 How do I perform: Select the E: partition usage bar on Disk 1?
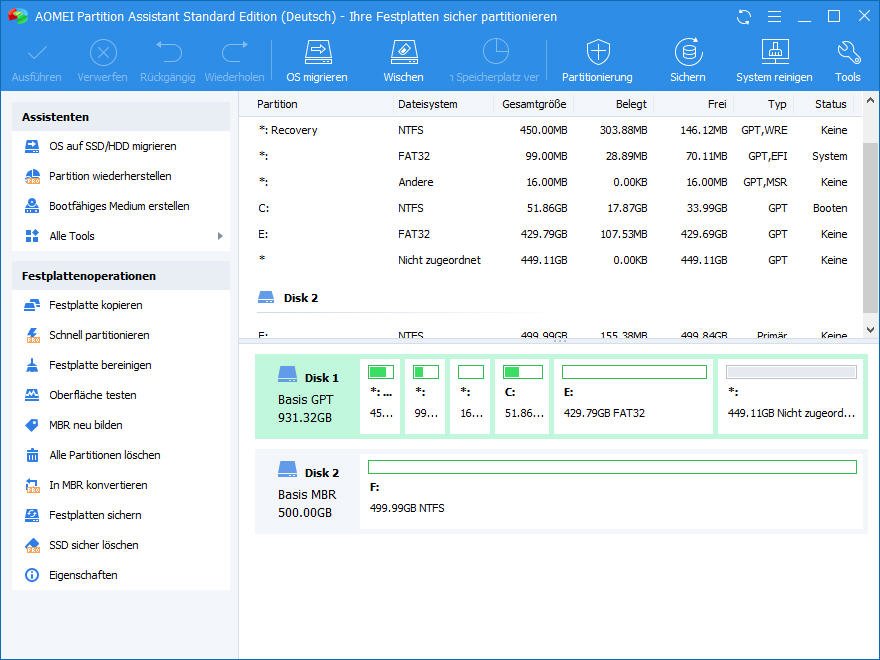pos(634,372)
